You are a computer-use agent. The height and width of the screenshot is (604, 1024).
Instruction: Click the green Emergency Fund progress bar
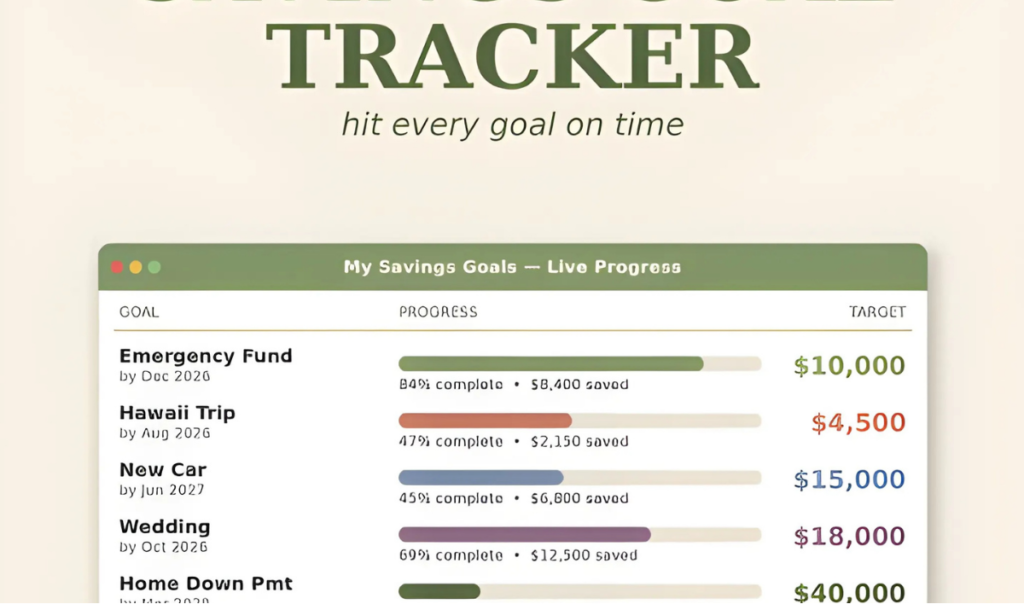pos(580,364)
